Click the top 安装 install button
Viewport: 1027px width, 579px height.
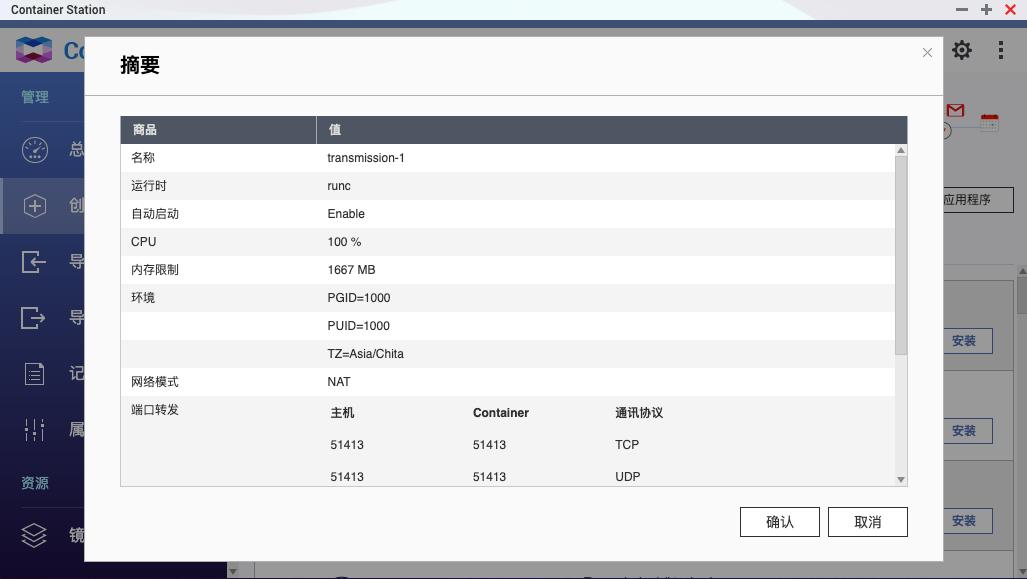pos(967,341)
